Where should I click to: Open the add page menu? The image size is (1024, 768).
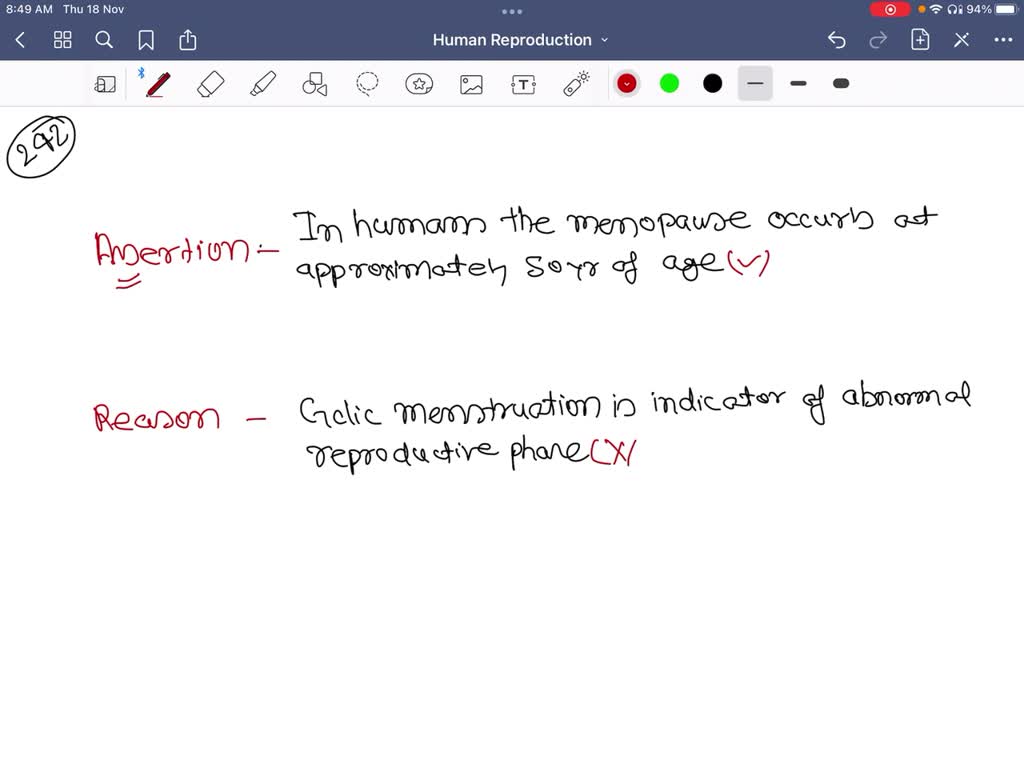click(920, 40)
